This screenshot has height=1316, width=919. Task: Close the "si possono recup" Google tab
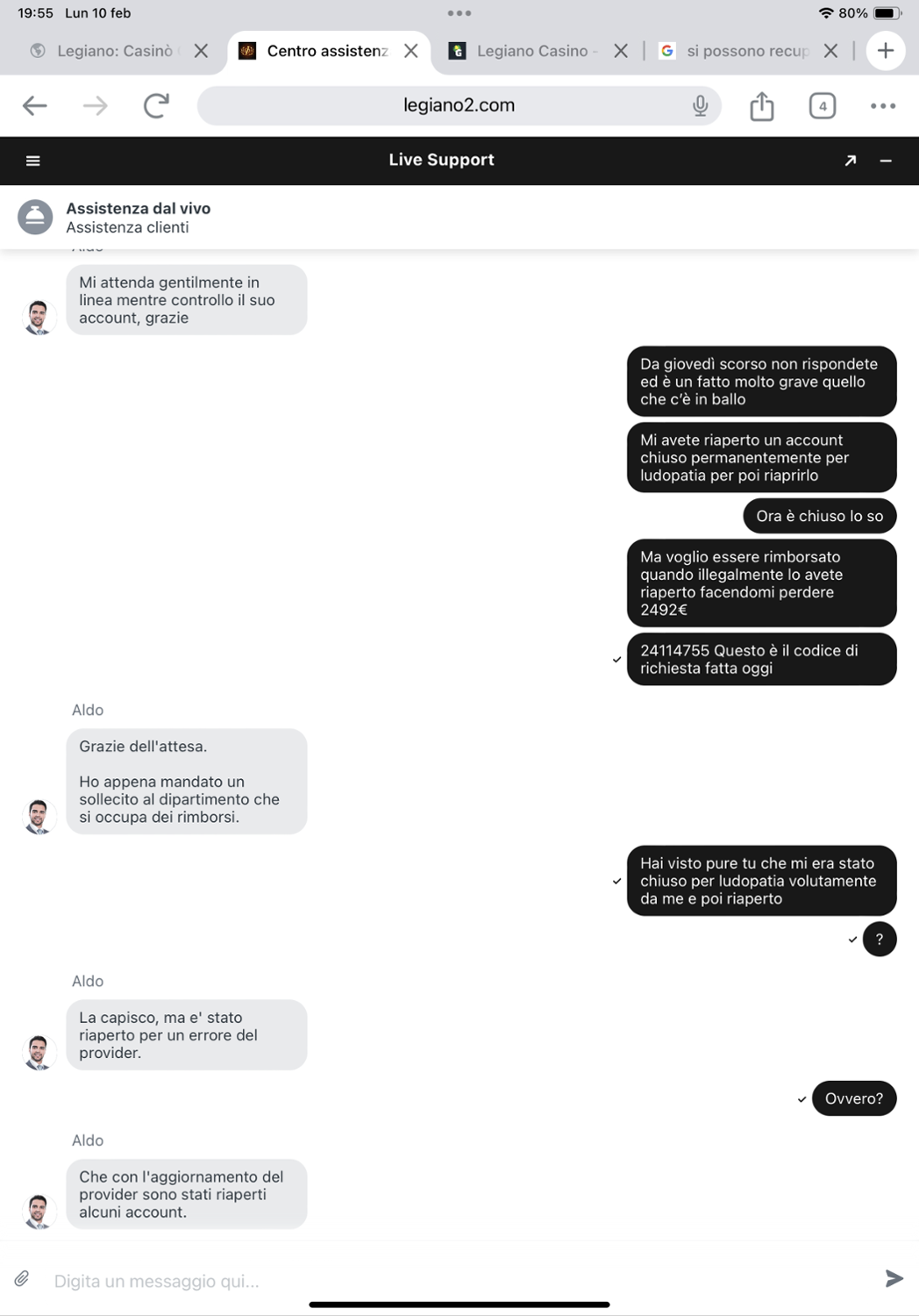tap(830, 51)
